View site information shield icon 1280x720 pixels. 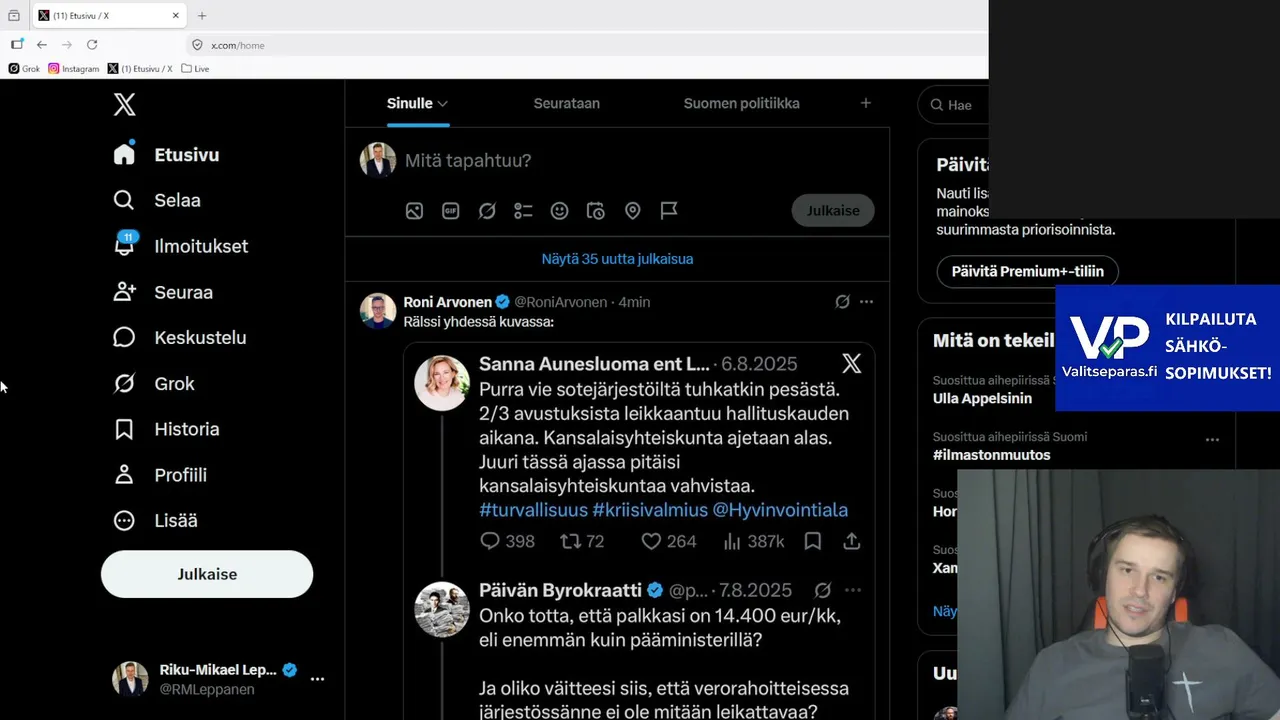coord(197,45)
